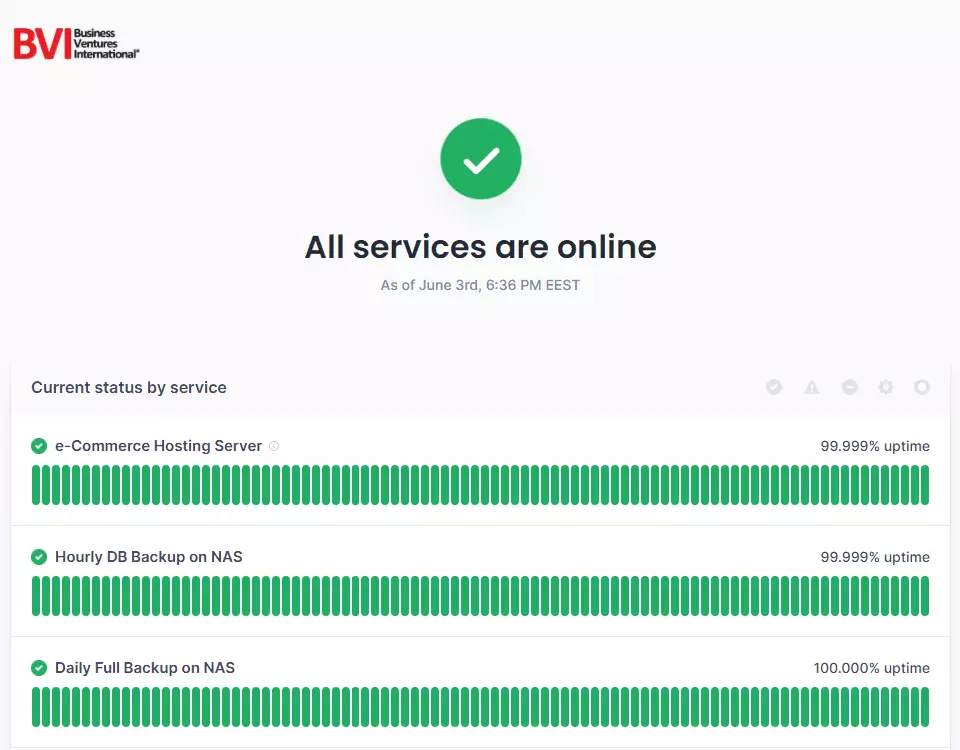960x750 pixels.
Task: Click green status dot next to Daily Full Backup
Action: (39, 668)
